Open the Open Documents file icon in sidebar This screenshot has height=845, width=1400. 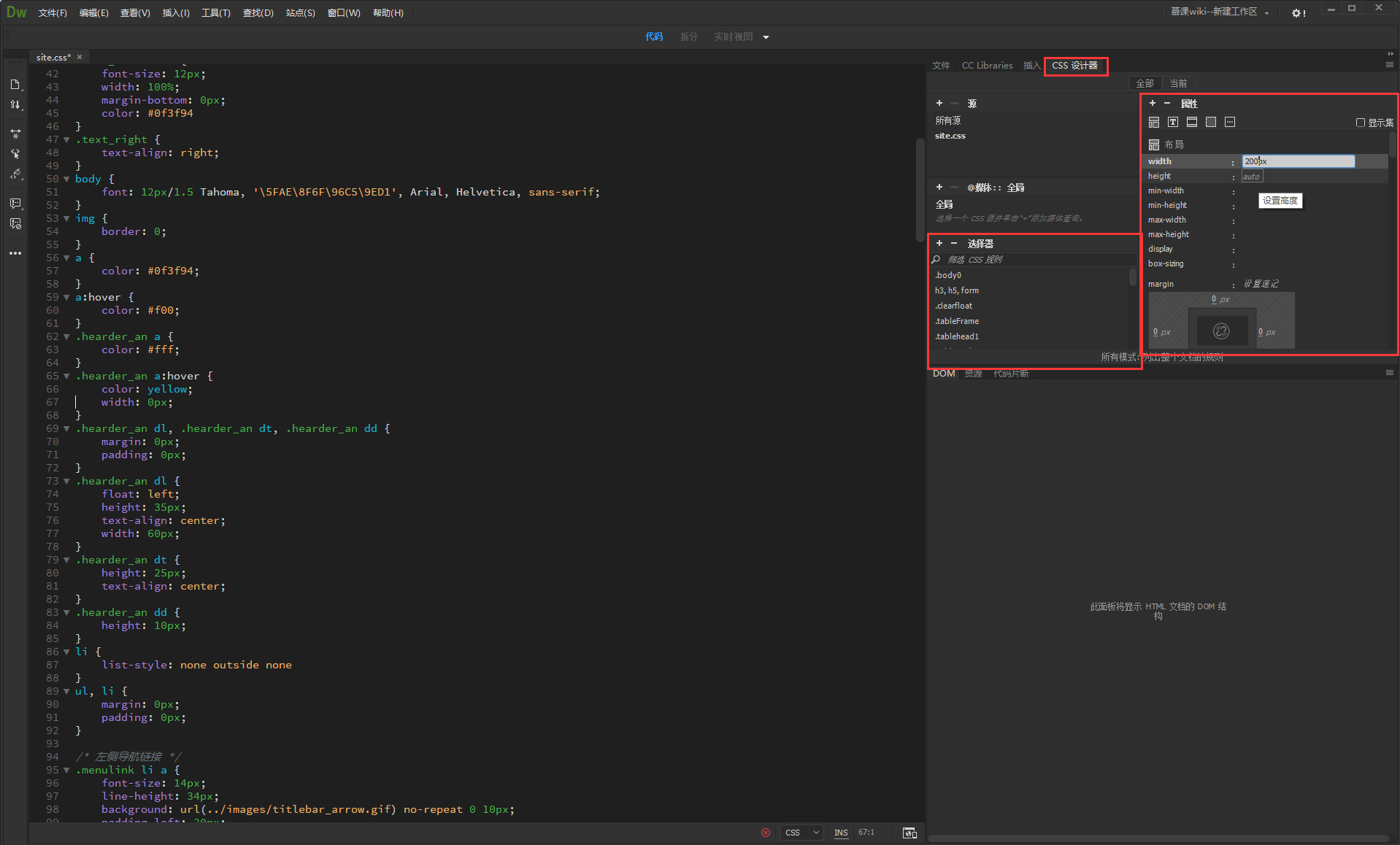pyautogui.click(x=15, y=85)
